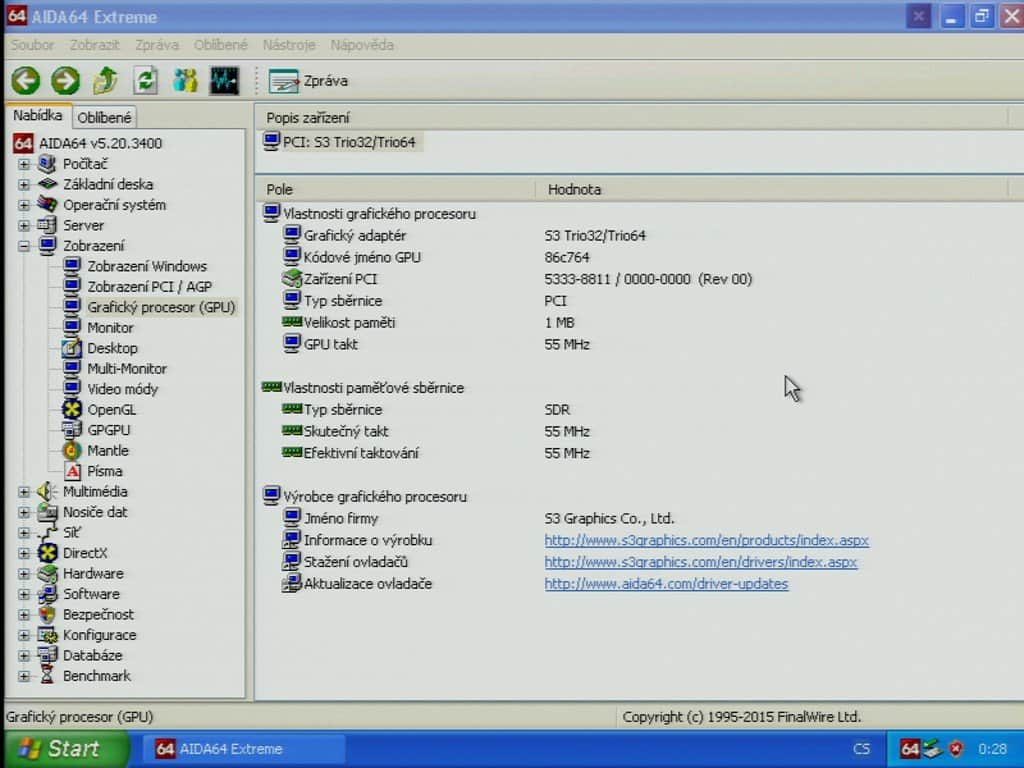This screenshot has width=1024, height=768.
Task: Click the Multi-Monitor item icon
Action: pyautogui.click(x=72, y=368)
